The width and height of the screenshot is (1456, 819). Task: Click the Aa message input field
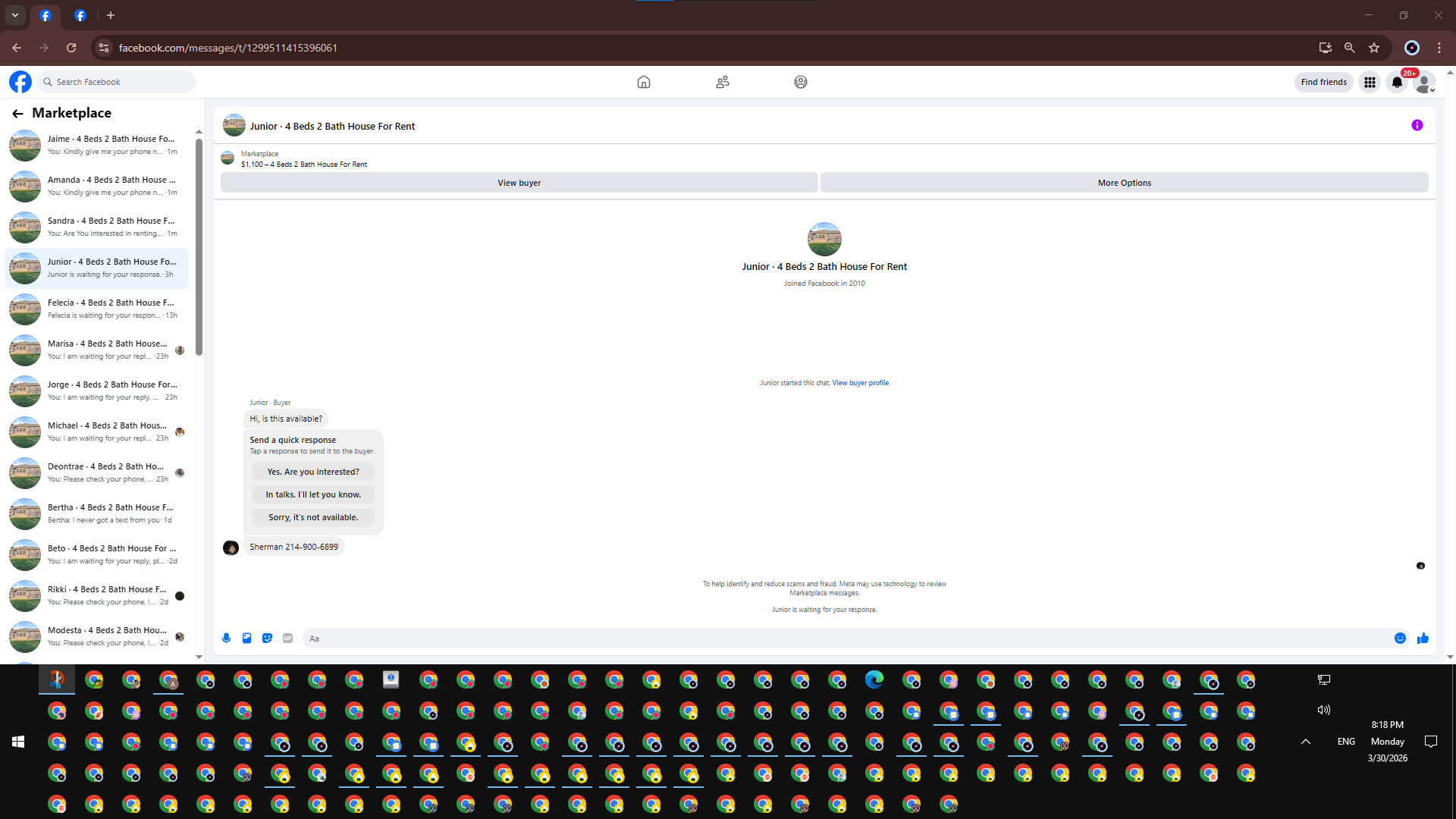(842, 639)
